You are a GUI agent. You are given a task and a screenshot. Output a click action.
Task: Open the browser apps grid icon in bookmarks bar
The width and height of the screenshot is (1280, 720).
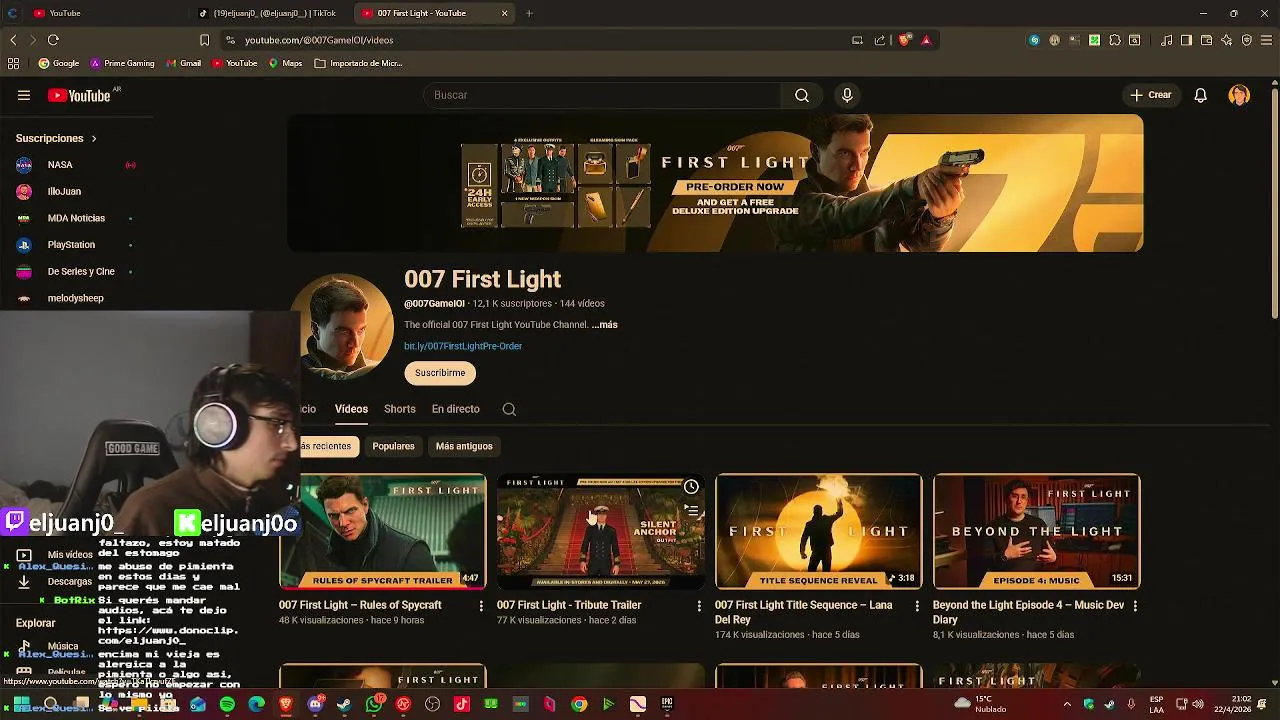tap(13, 63)
